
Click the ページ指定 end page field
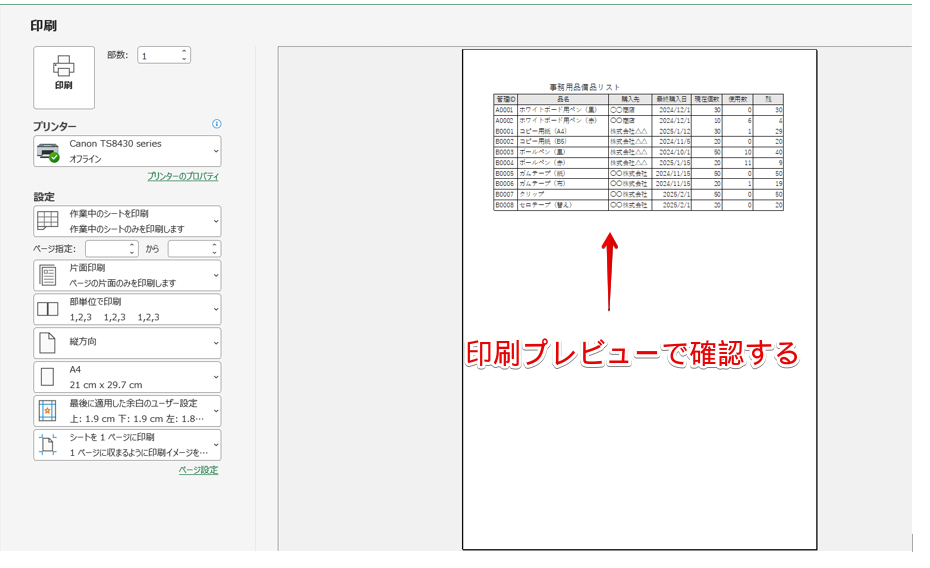189,249
